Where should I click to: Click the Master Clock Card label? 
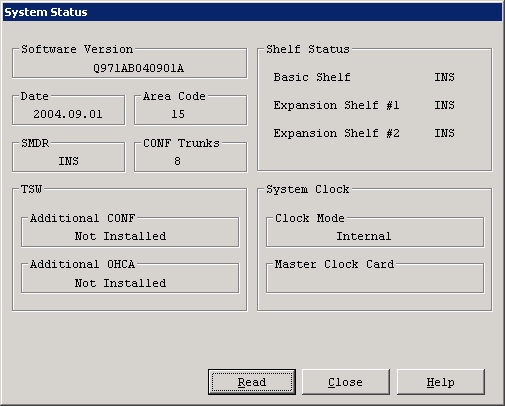coord(334,264)
